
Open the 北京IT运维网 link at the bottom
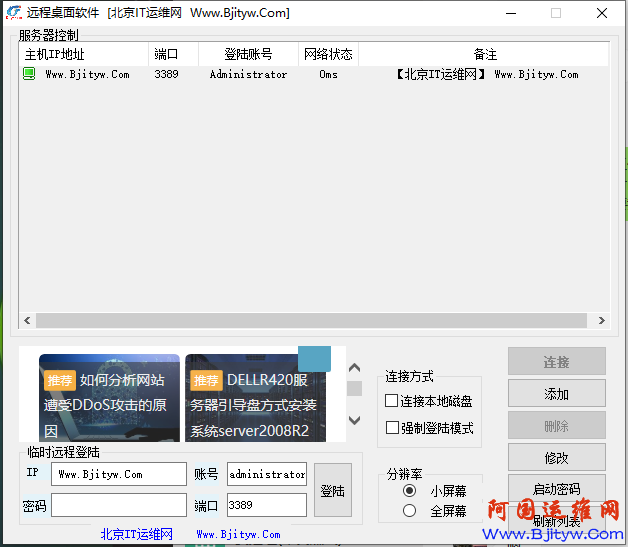136,535
